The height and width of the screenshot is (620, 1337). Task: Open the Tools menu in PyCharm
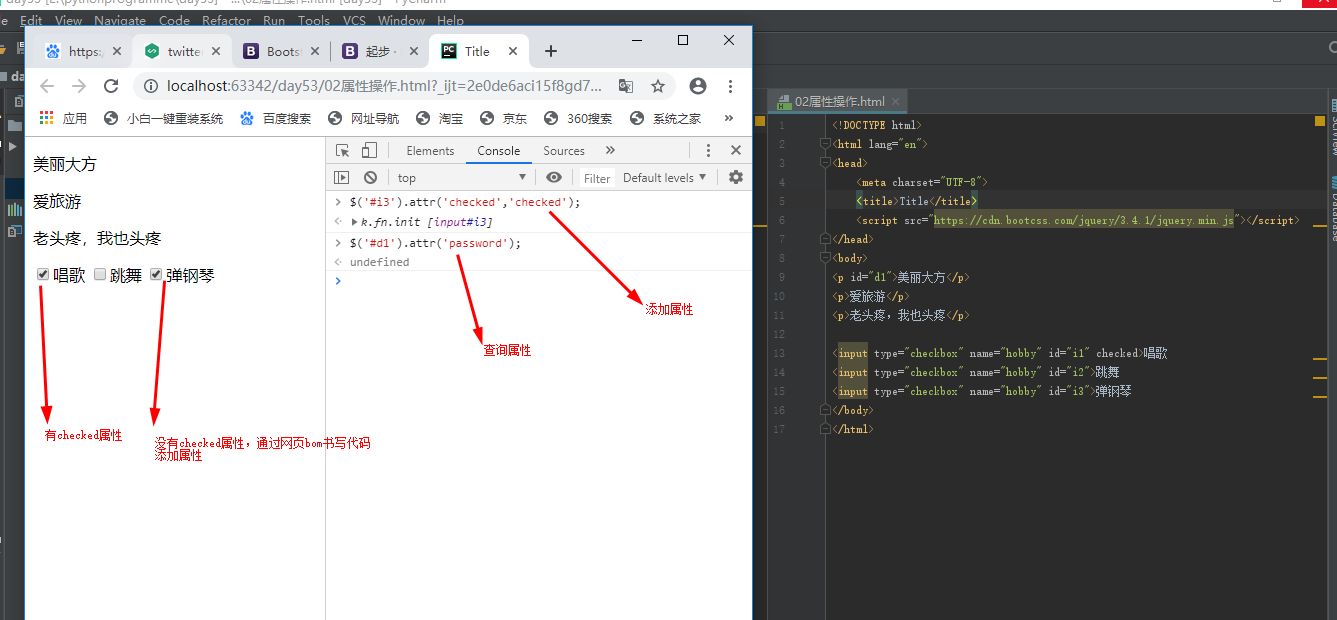click(x=314, y=20)
